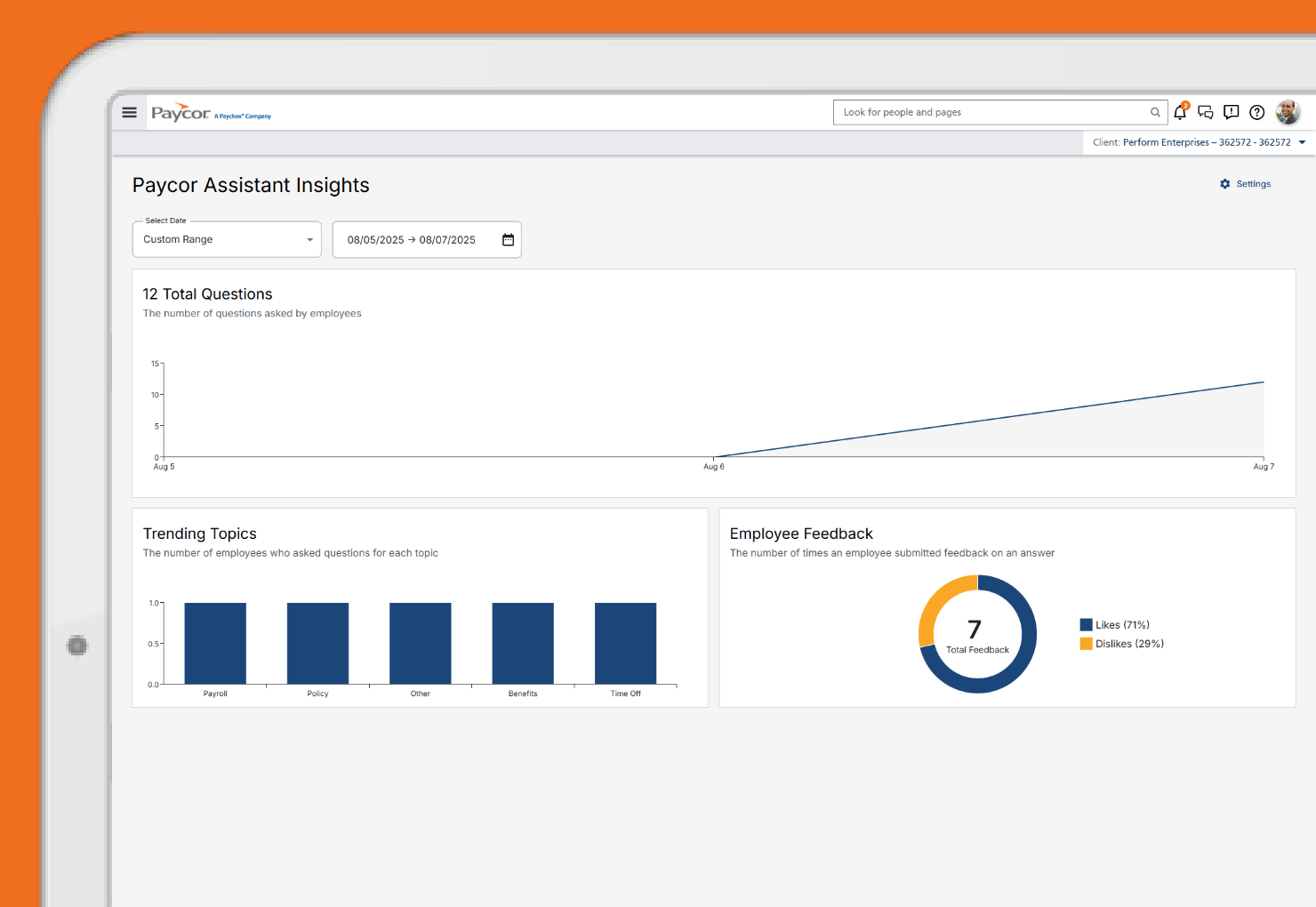Click the Likes (71%) legend label

1122,625
